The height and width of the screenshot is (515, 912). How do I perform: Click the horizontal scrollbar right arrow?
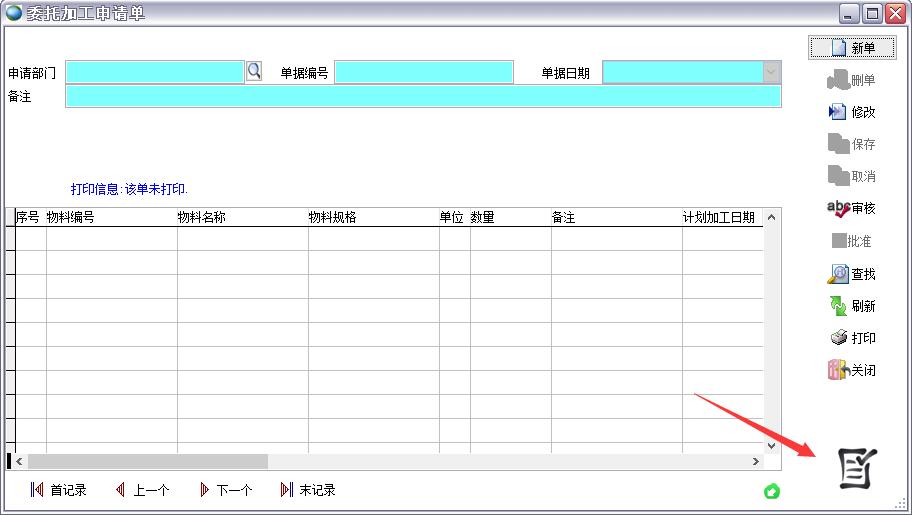pos(756,462)
